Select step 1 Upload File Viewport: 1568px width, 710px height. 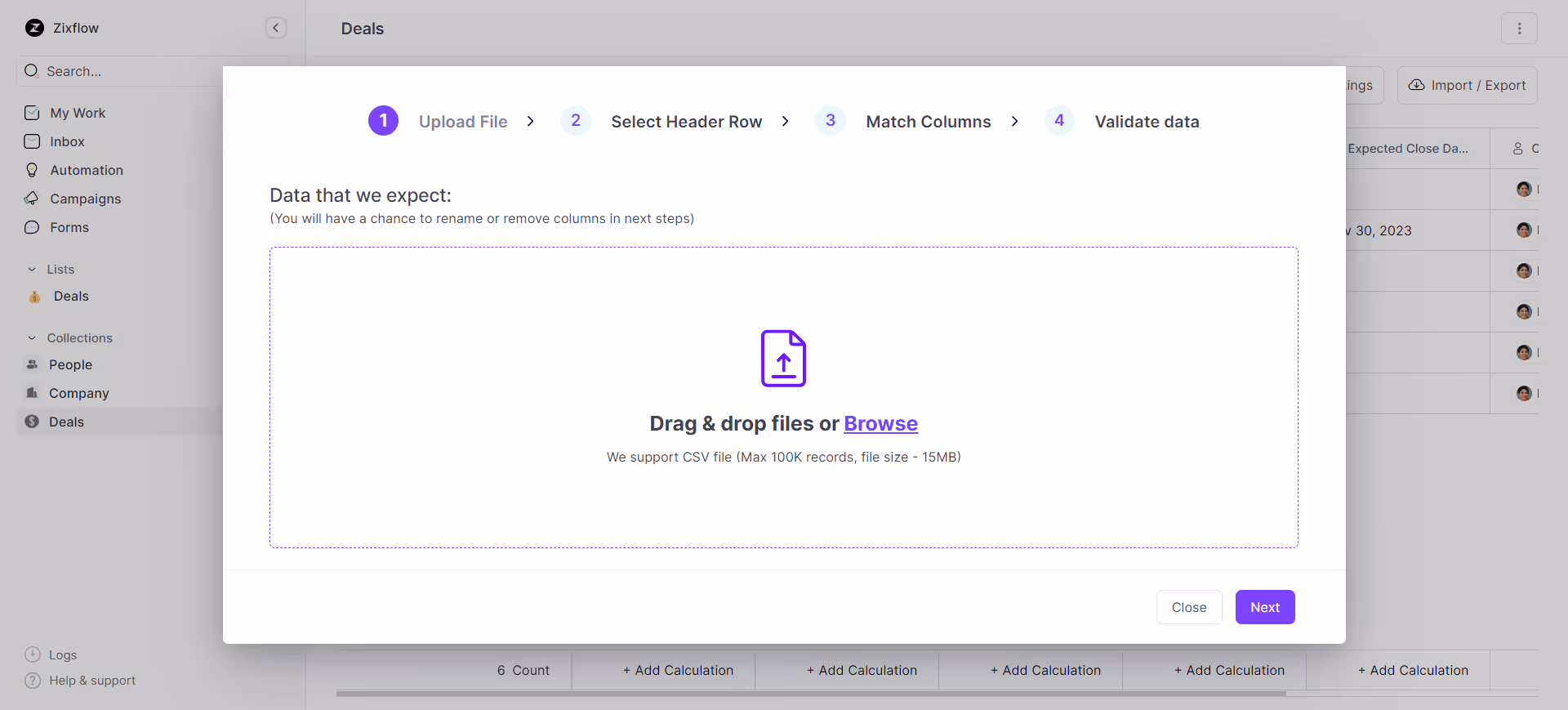pos(463,122)
